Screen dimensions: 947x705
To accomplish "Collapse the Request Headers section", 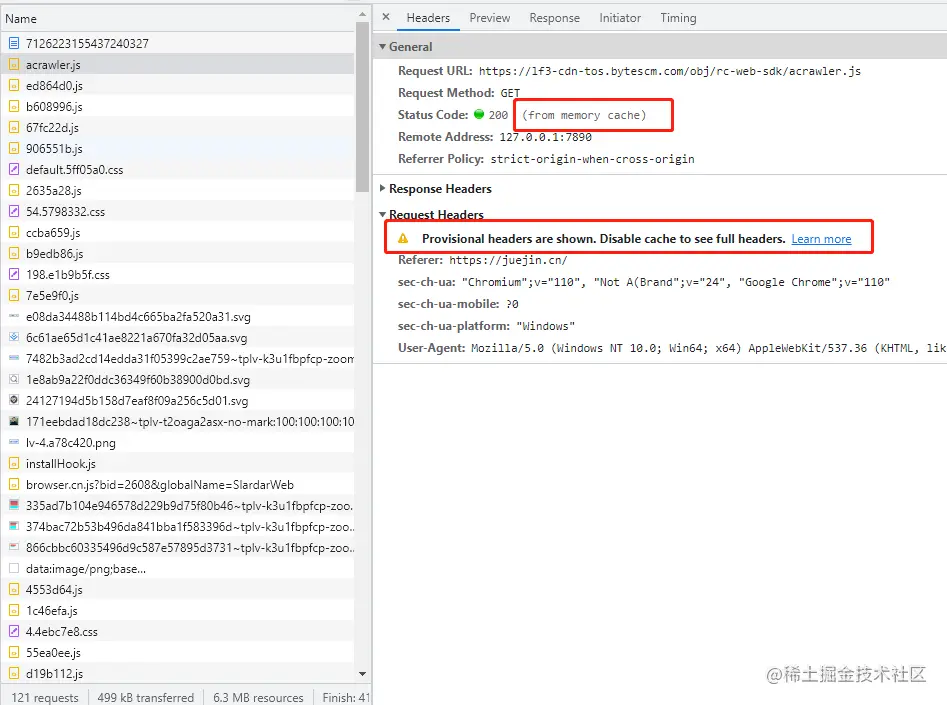I will click(382, 214).
